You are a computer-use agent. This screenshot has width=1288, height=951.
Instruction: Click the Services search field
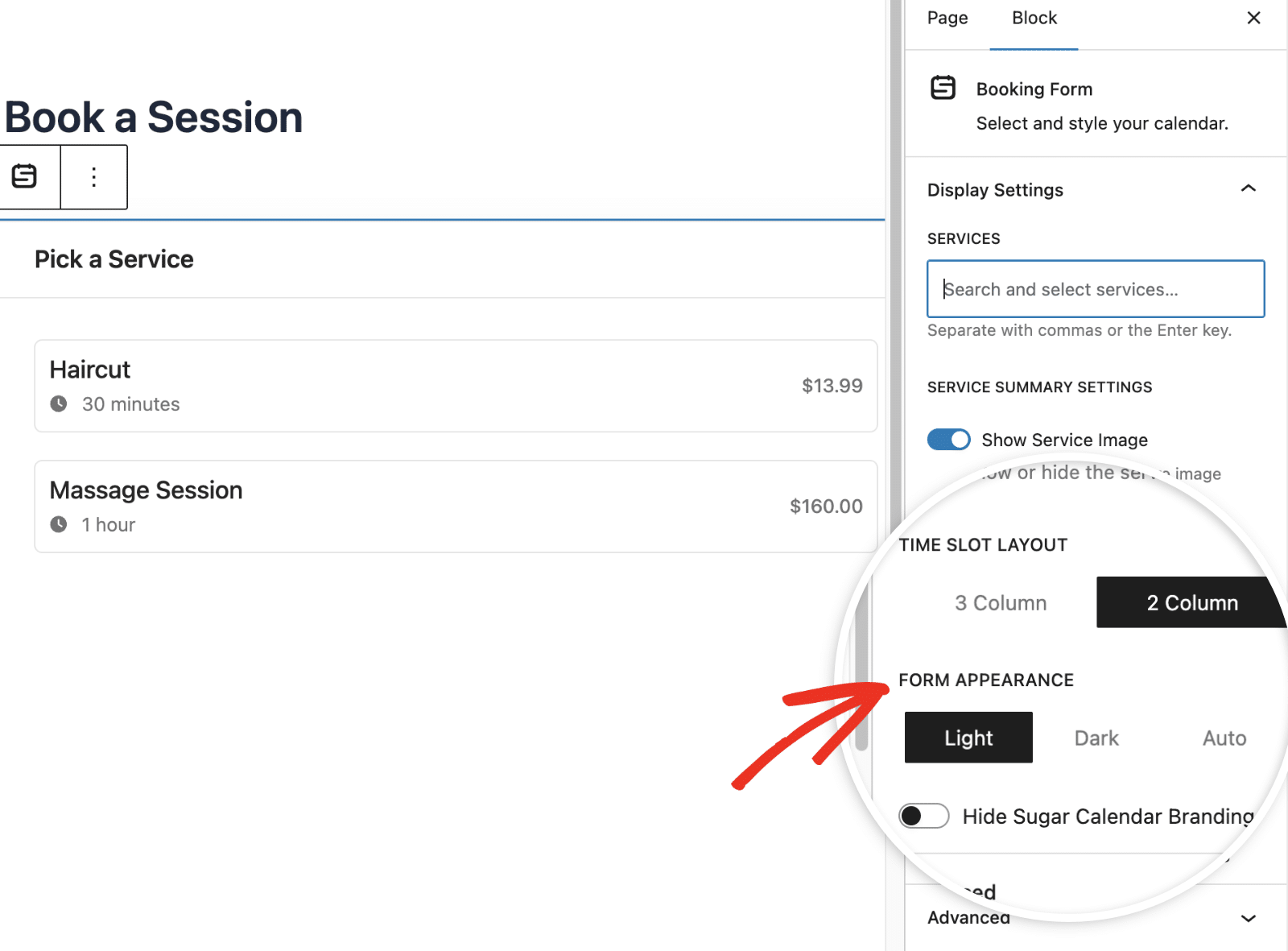pyautogui.click(x=1095, y=288)
